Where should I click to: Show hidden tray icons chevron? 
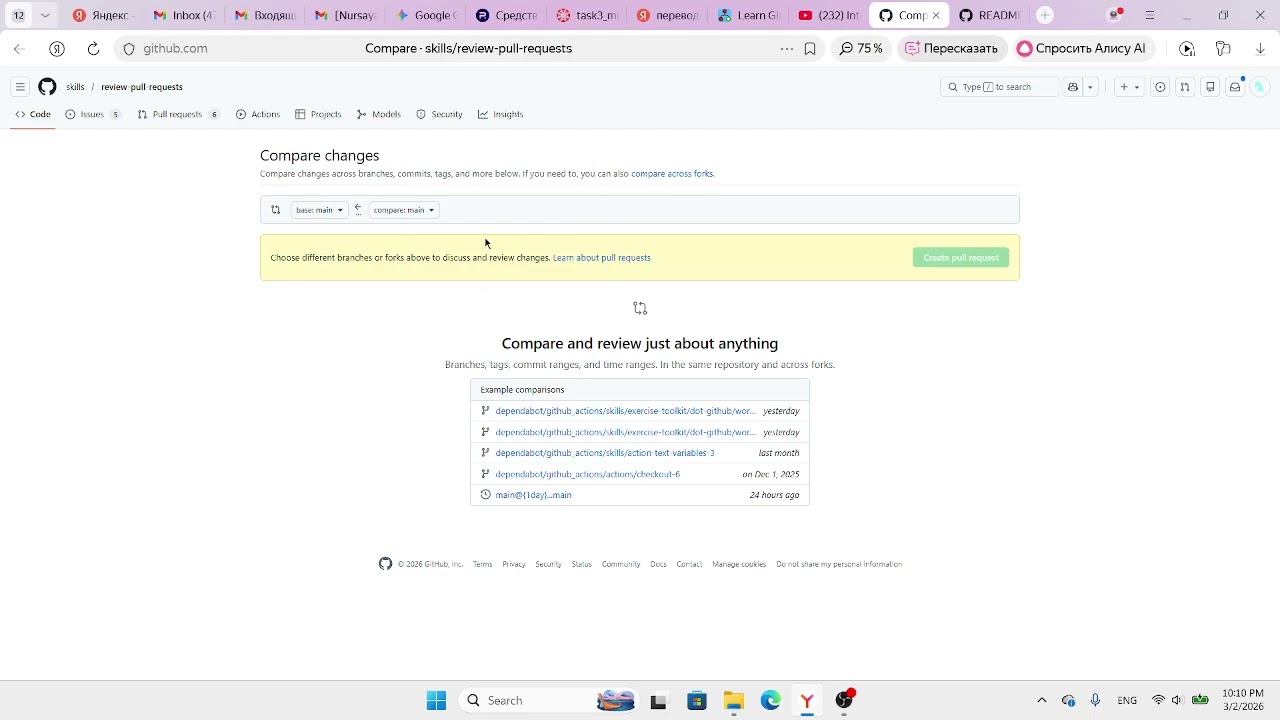1041,700
